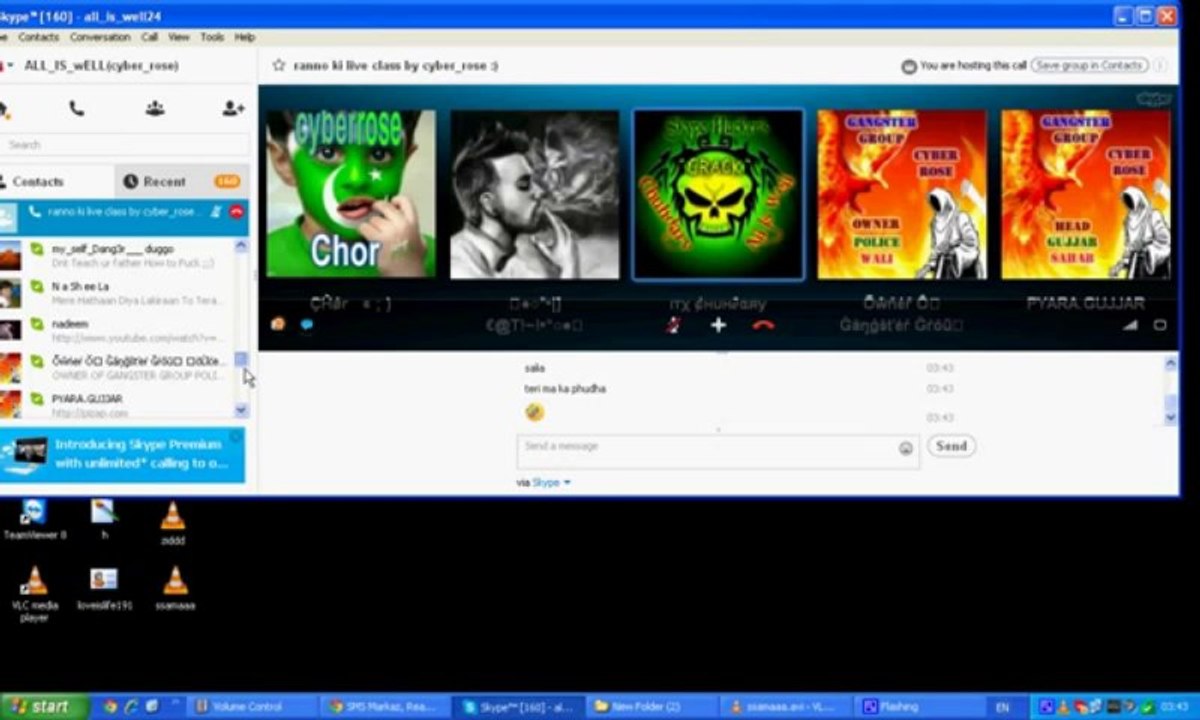Click the call quality signal icon
This screenshot has height=720, width=1200.
tap(1130, 325)
